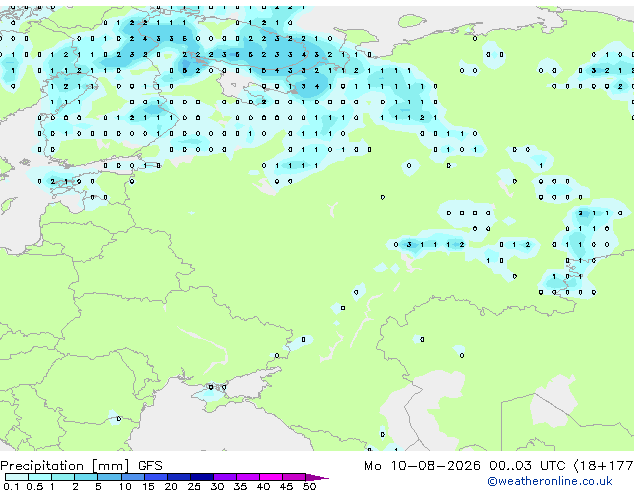Click the '25' legend scale label
Viewport: 634px width, 490px height.
[x=194, y=486]
